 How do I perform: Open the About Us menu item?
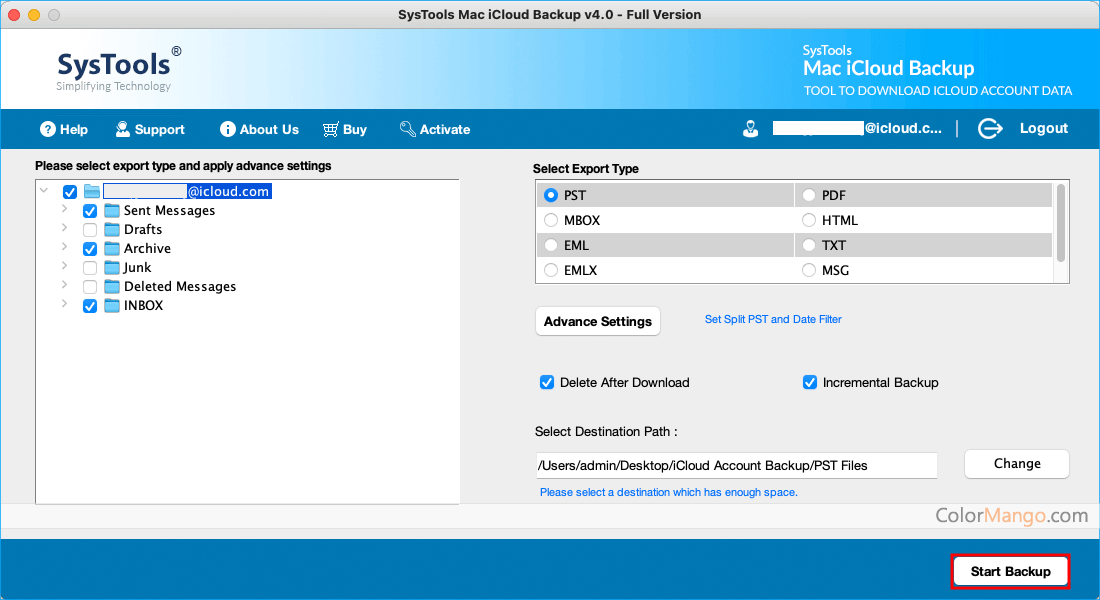[x=259, y=129]
